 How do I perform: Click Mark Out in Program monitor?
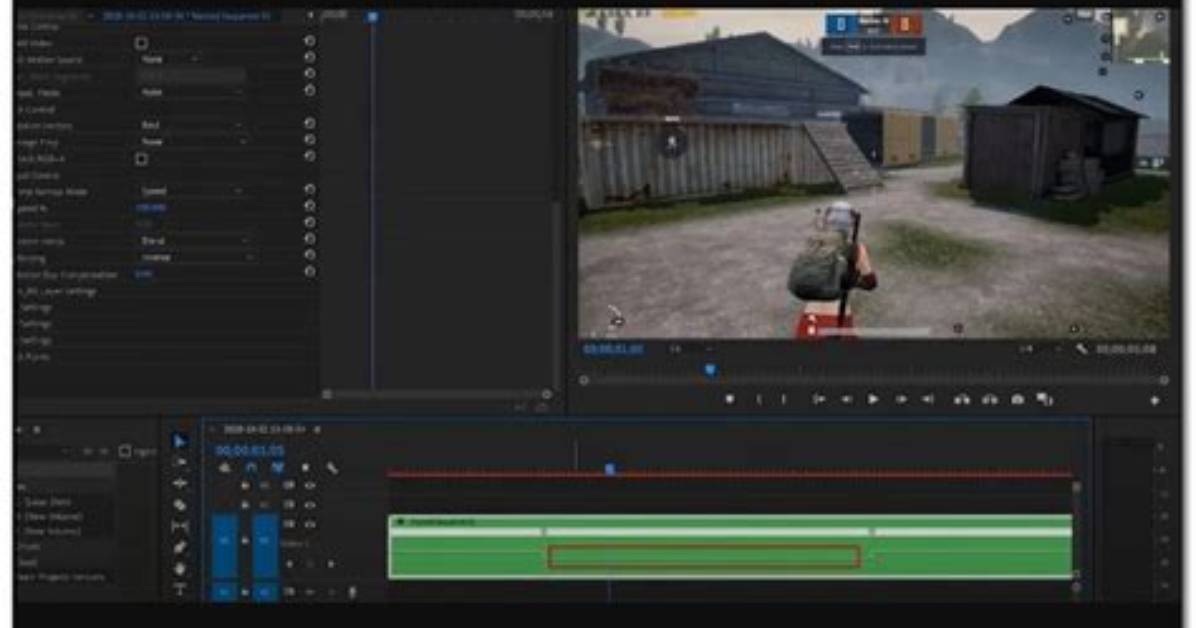click(x=783, y=399)
